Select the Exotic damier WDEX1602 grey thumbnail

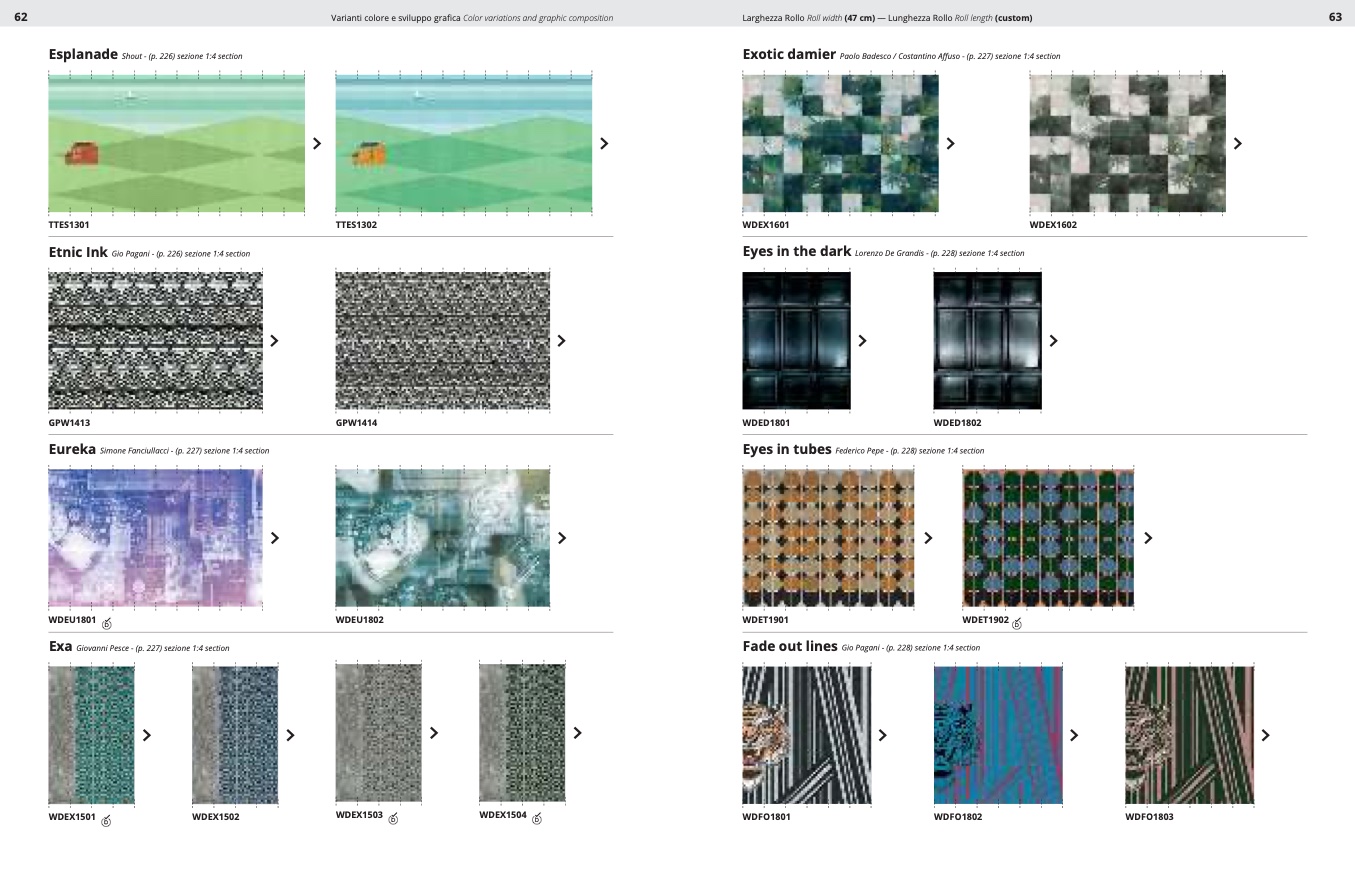click(x=1127, y=143)
